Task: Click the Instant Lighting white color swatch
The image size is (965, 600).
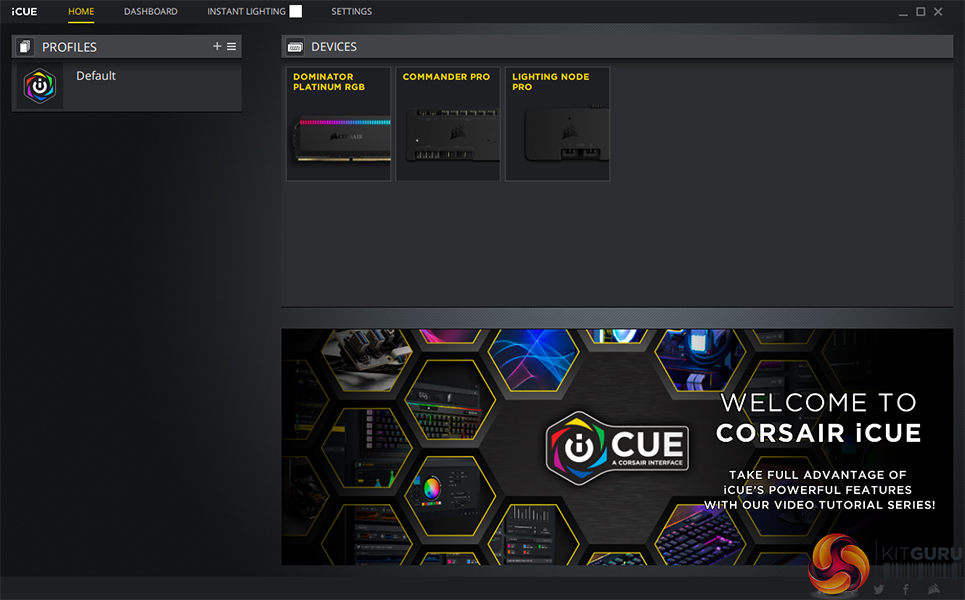Action: (296, 11)
